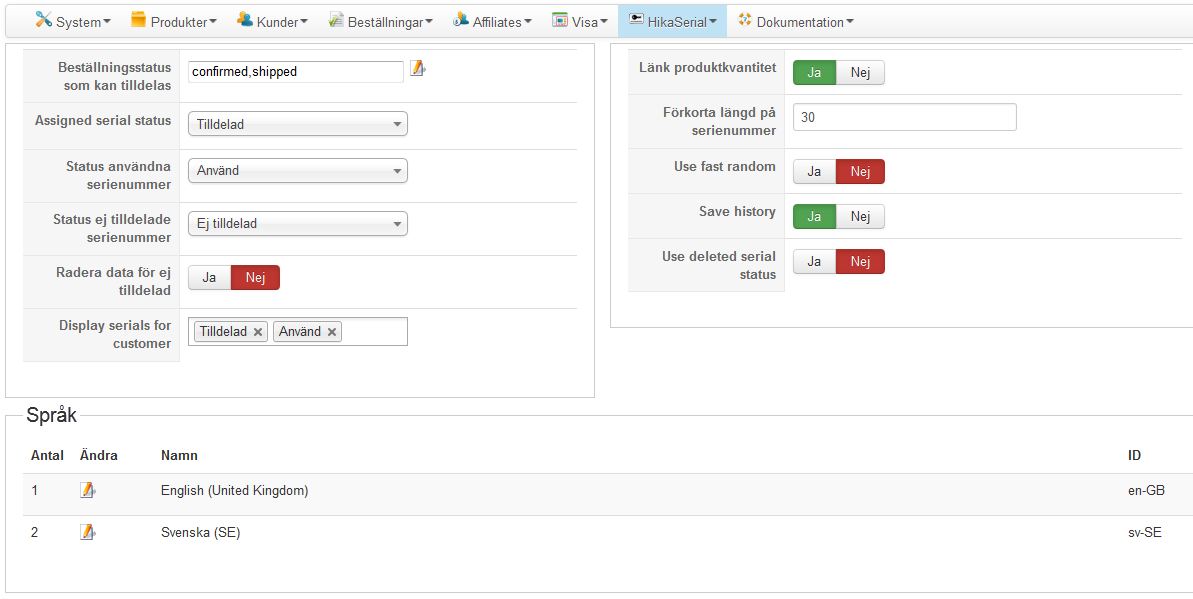The width and height of the screenshot is (1193, 599).
Task: Remove the Tilldelad tag from customer display
Action: [258, 332]
